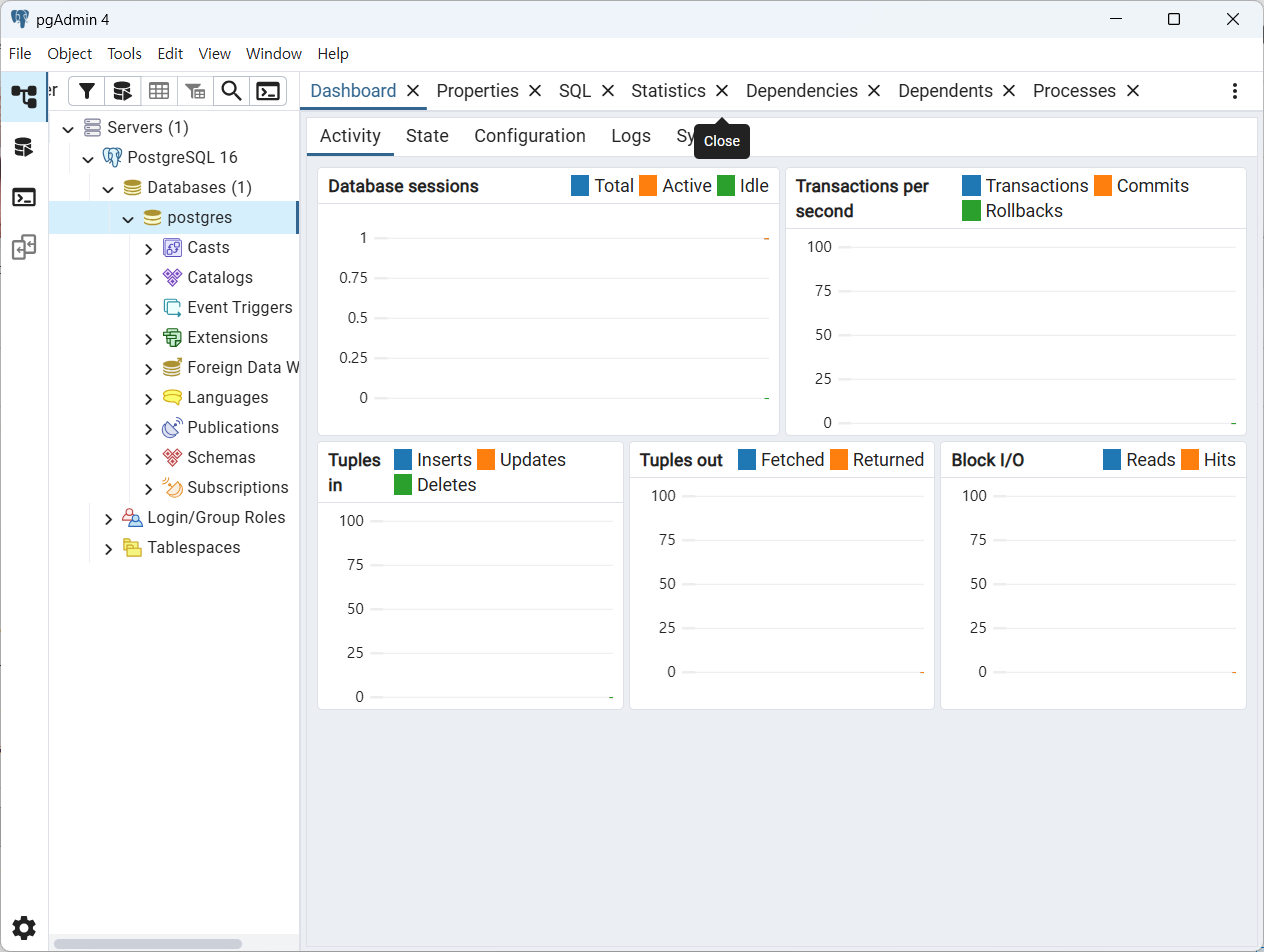This screenshot has height=952, width=1264.
Task: Click the Filtered table data toolbar icon
Action: (x=195, y=91)
